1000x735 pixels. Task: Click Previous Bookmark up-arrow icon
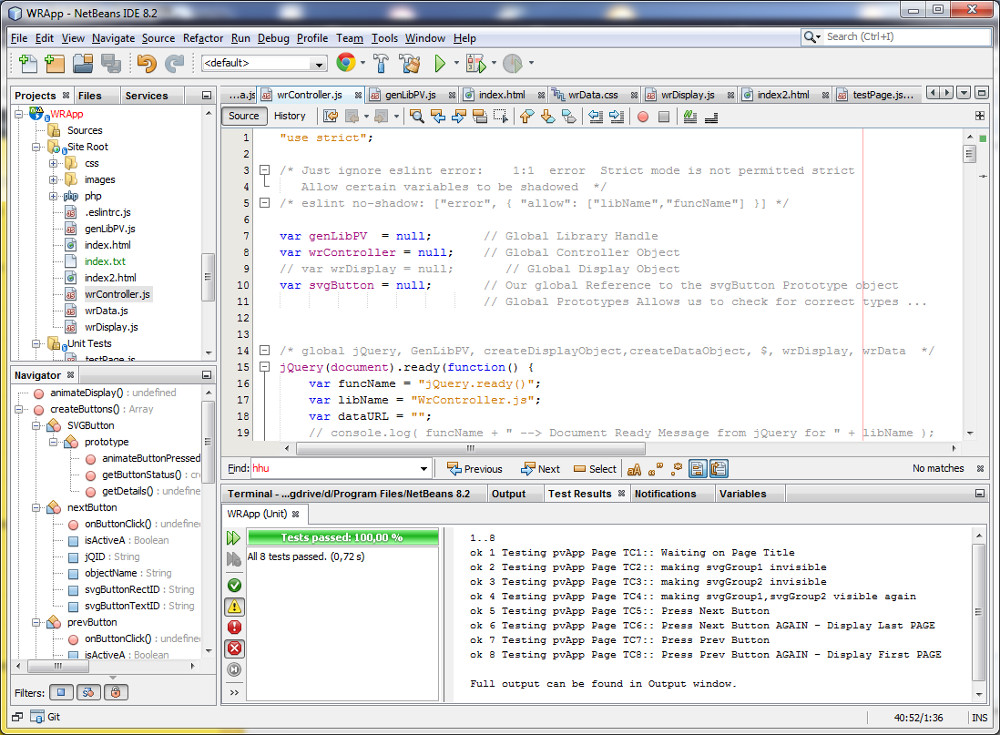(x=527, y=116)
